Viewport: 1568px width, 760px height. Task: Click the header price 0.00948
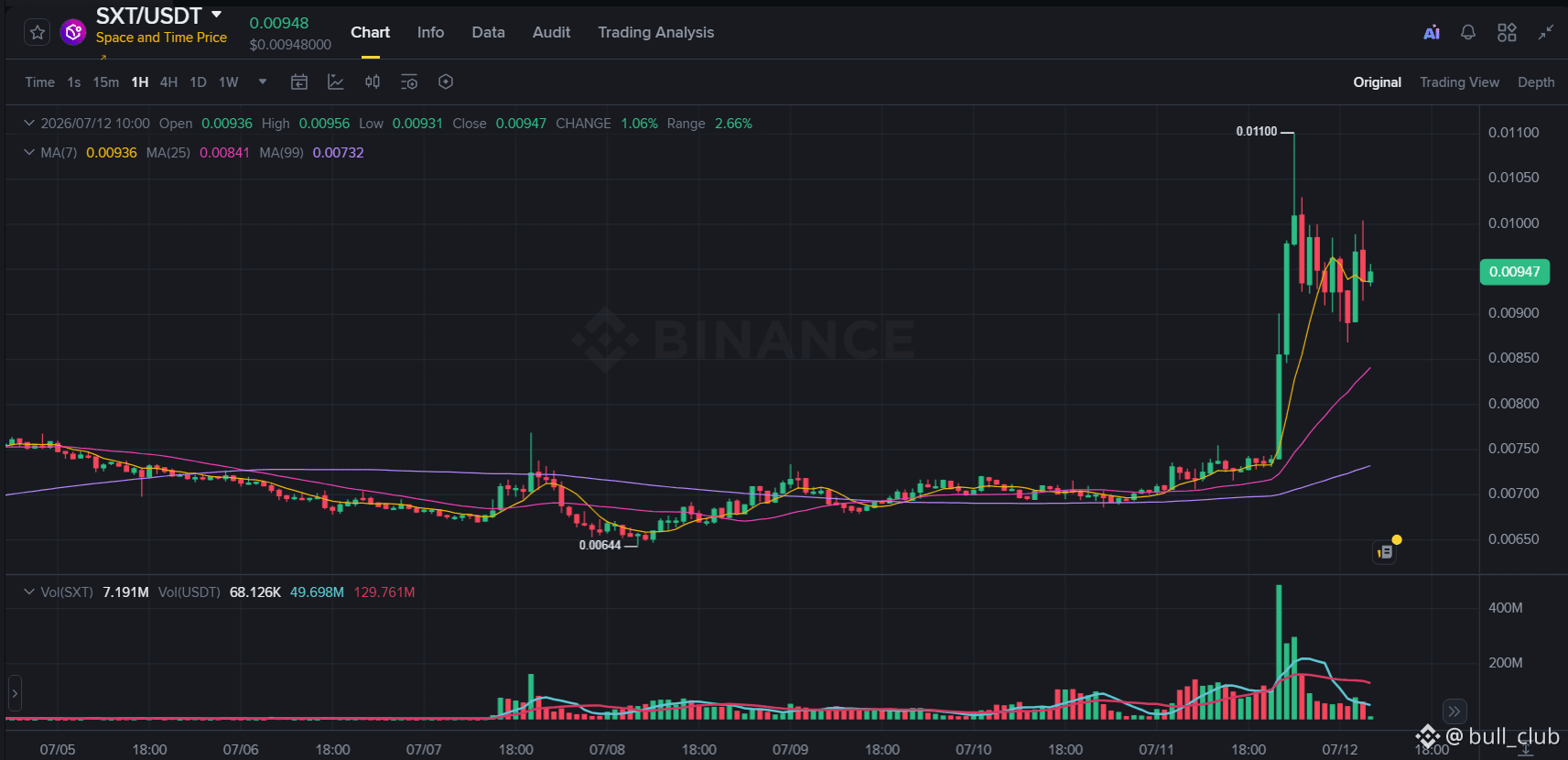[279, 23]
